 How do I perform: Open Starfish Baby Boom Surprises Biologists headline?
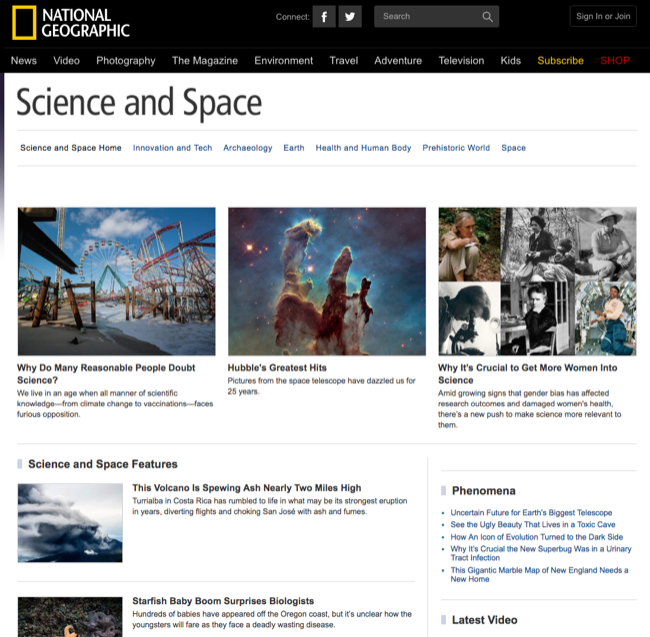tap(223, 601)
